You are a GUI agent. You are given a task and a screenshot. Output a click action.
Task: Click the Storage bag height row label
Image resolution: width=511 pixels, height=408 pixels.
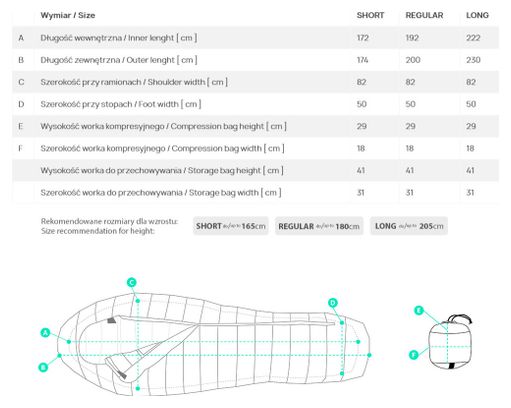pyautogui.click(x=162, y=171)
